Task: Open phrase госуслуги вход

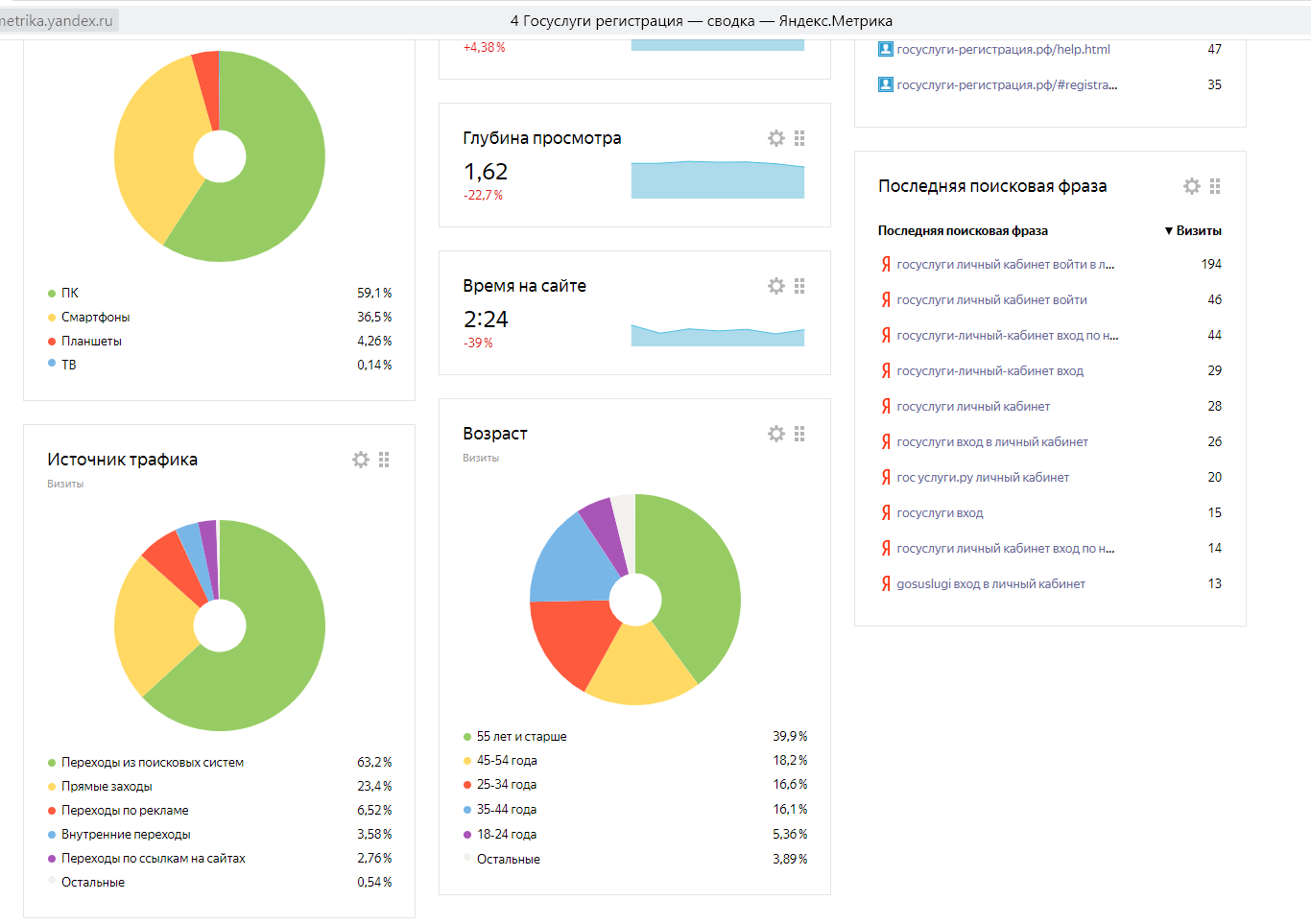Action: [940, 512]
